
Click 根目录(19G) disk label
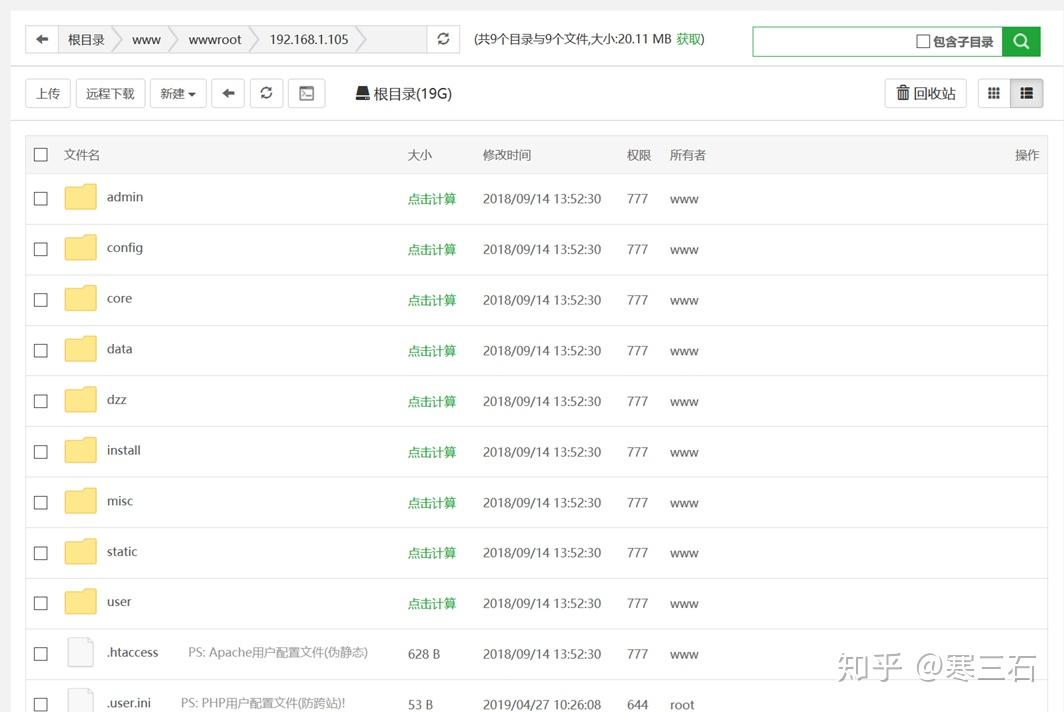(404, 94)
